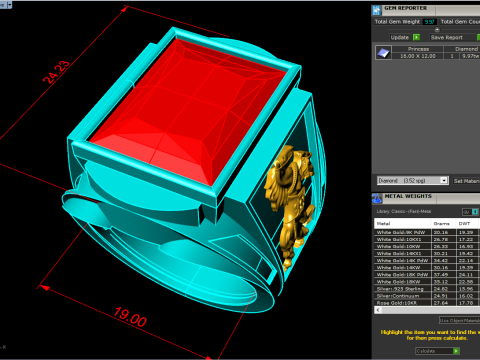Click the Gem Reporter panel icon
This screenshot has height=360, width=480.
377,10
